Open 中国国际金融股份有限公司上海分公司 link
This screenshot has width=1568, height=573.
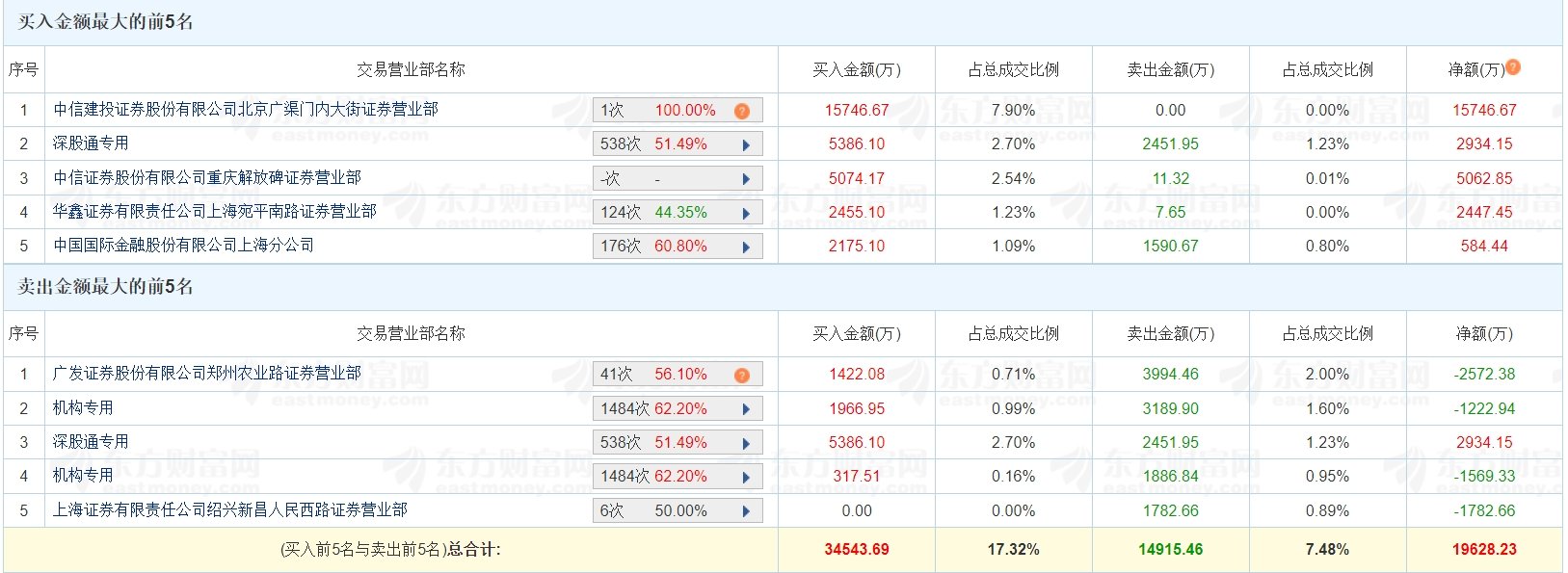pyautogui.click(x=183, y=245)
